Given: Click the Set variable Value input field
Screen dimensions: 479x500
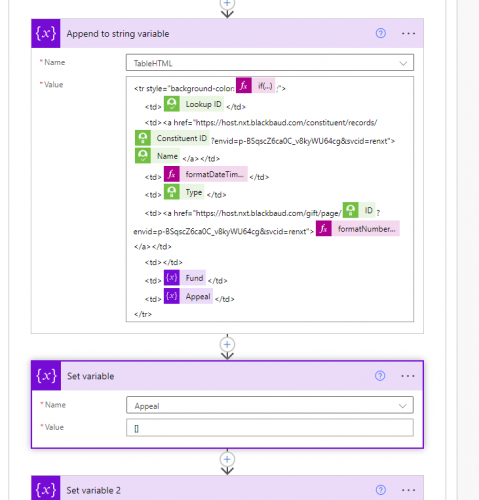Looking at the screenshot, I should (270, 428).
